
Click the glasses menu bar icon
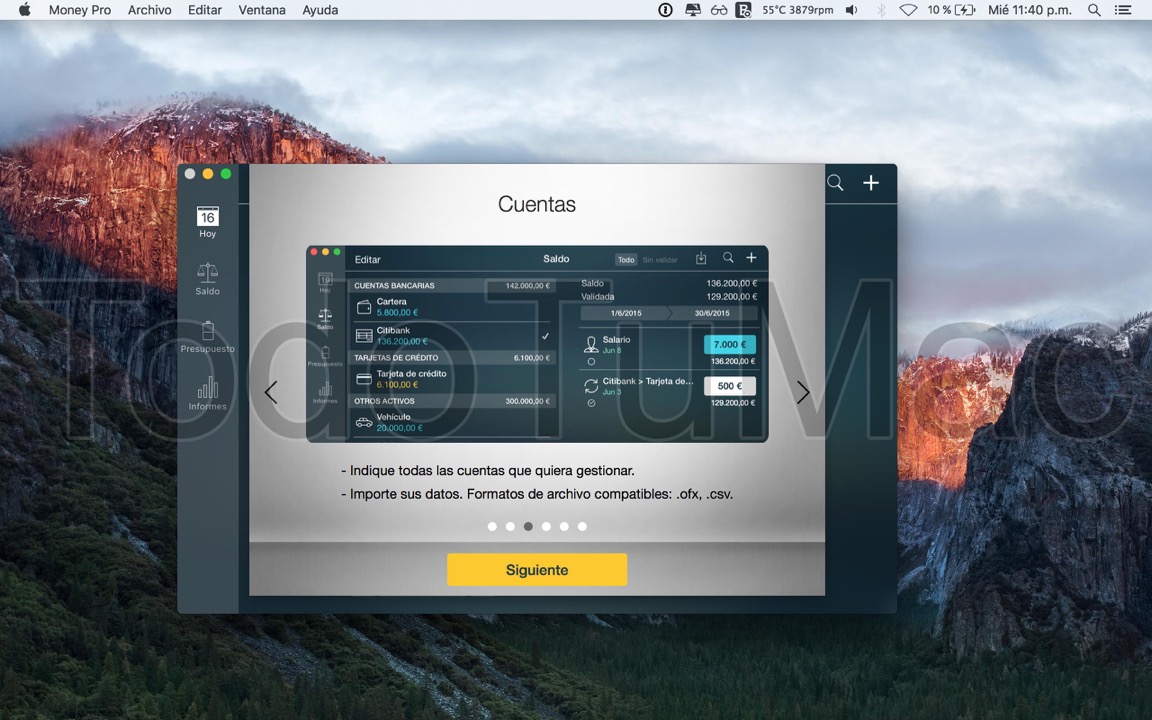(x=719, y=10)
